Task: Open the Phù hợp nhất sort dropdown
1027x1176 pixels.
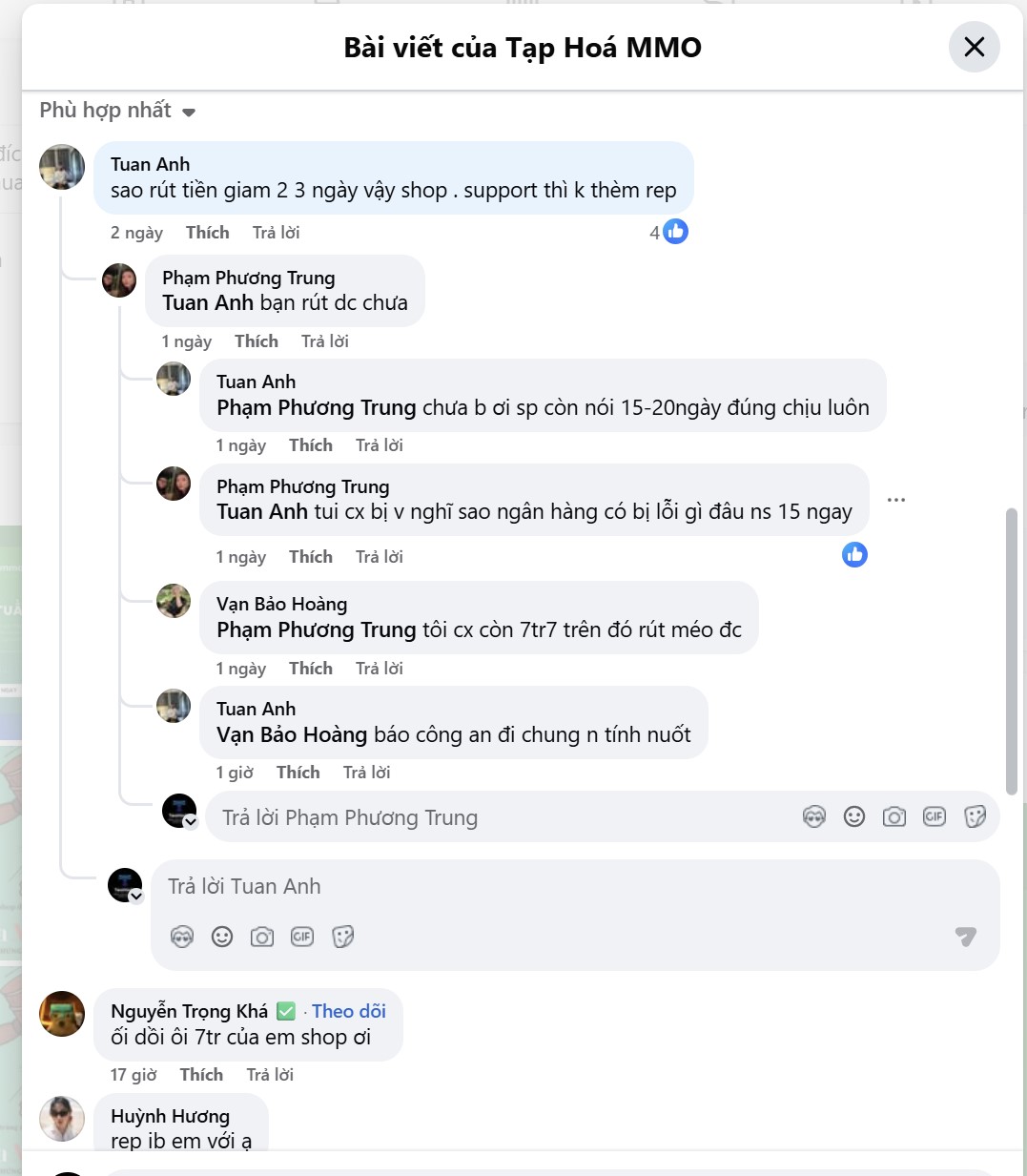Action: click(x=117, y=111)
